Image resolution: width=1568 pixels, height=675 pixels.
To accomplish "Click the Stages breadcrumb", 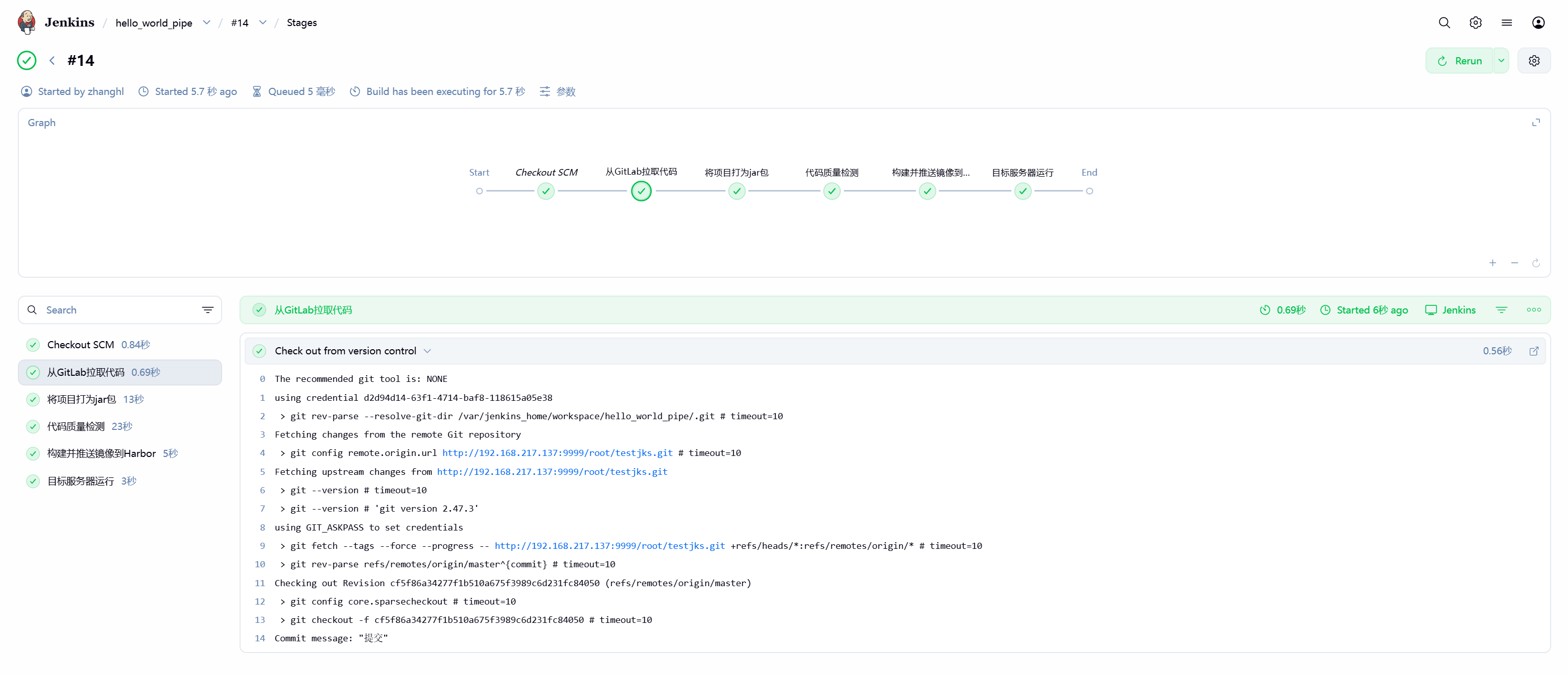I will click(302, 22).
